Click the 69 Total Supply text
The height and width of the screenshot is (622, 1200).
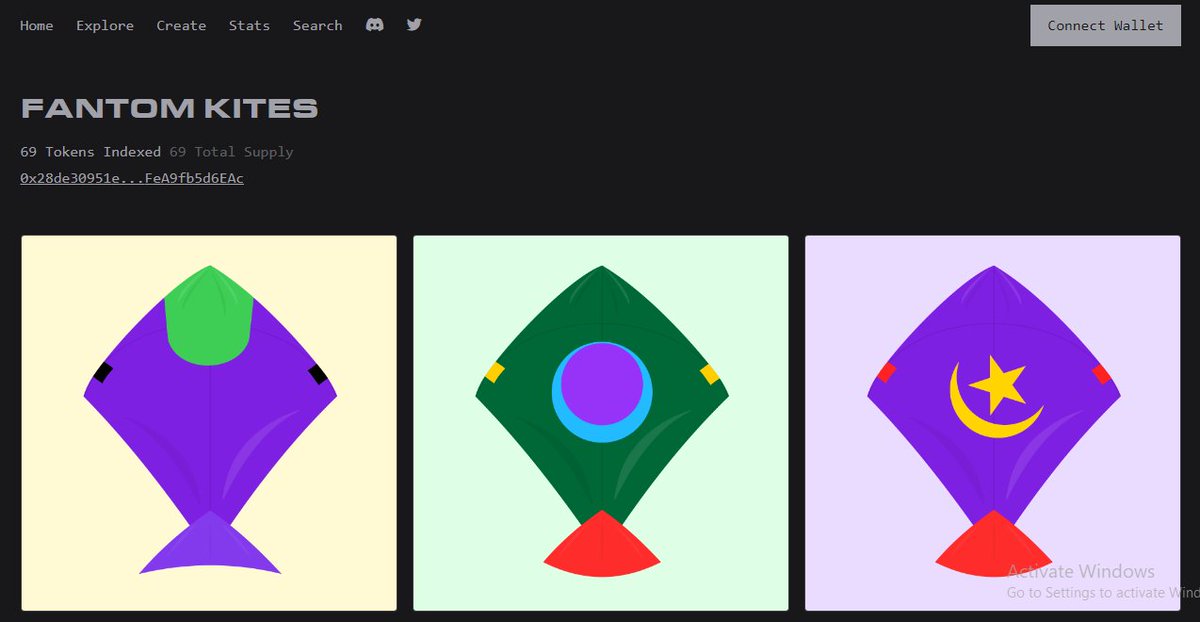click(x=231, y=152)
